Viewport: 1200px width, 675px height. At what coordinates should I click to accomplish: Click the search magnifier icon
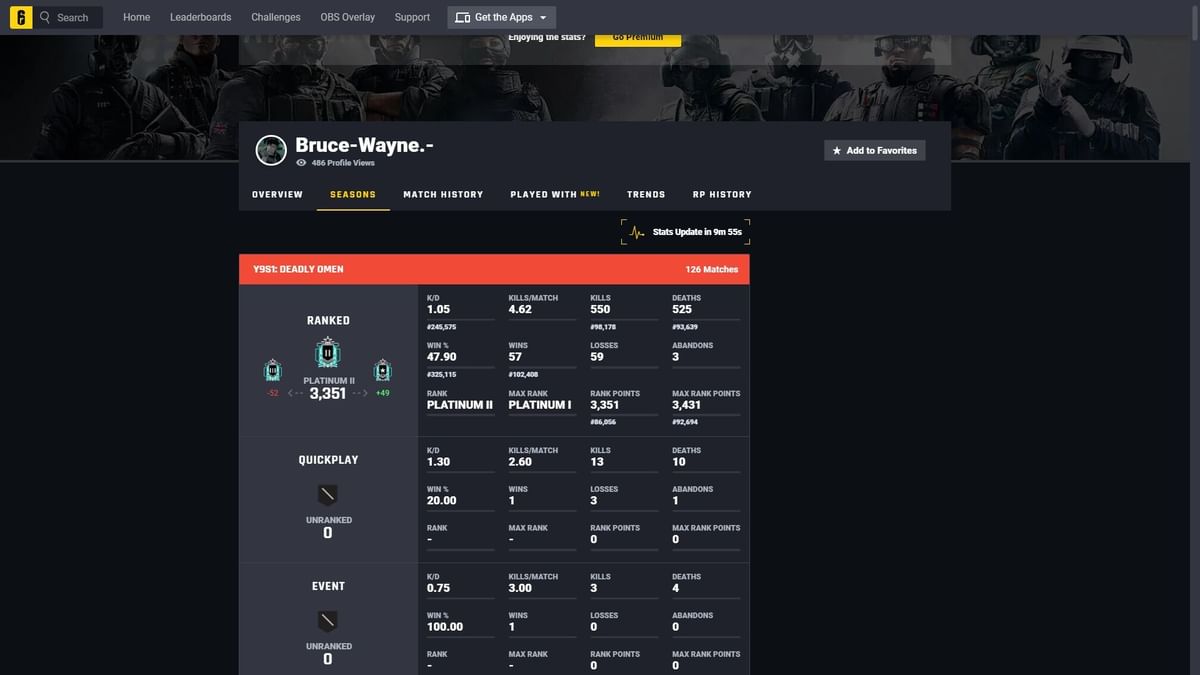click(x=44, y=17)
